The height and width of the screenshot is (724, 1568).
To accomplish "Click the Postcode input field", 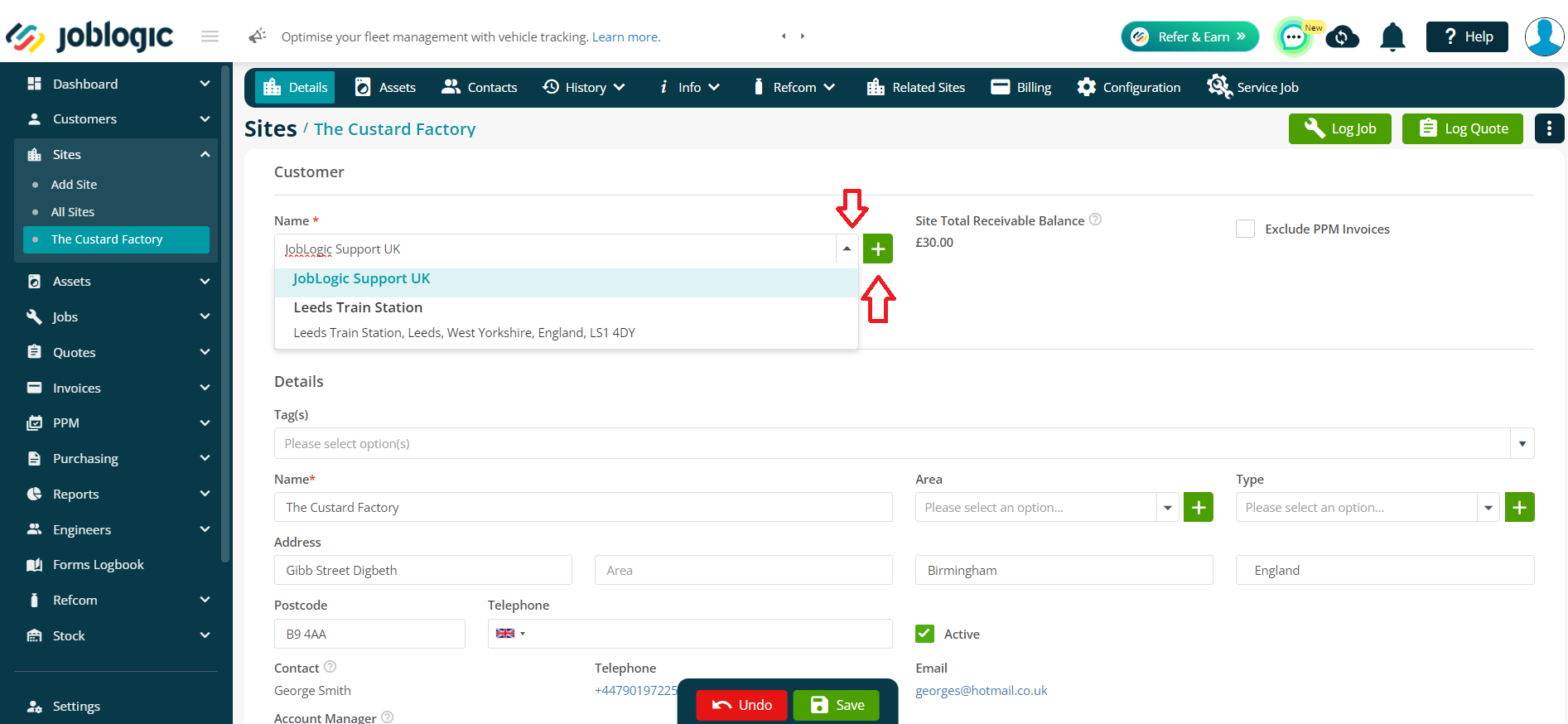I will [369, 634].
